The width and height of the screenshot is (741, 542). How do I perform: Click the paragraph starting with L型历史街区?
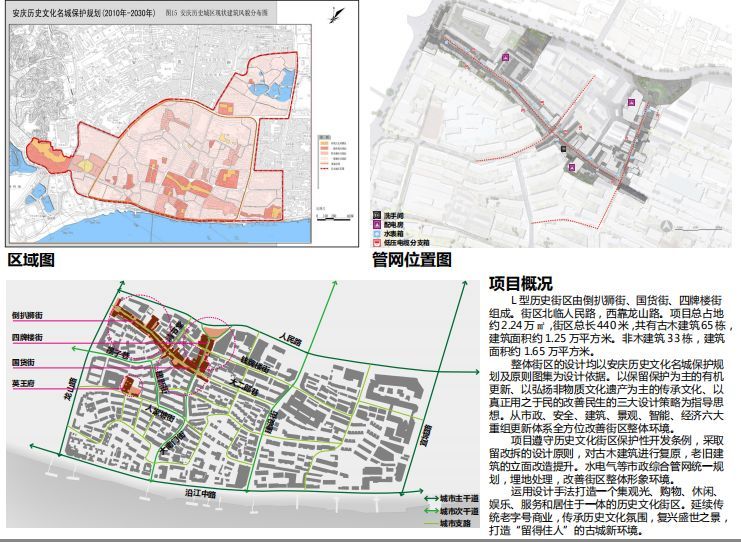609,326
